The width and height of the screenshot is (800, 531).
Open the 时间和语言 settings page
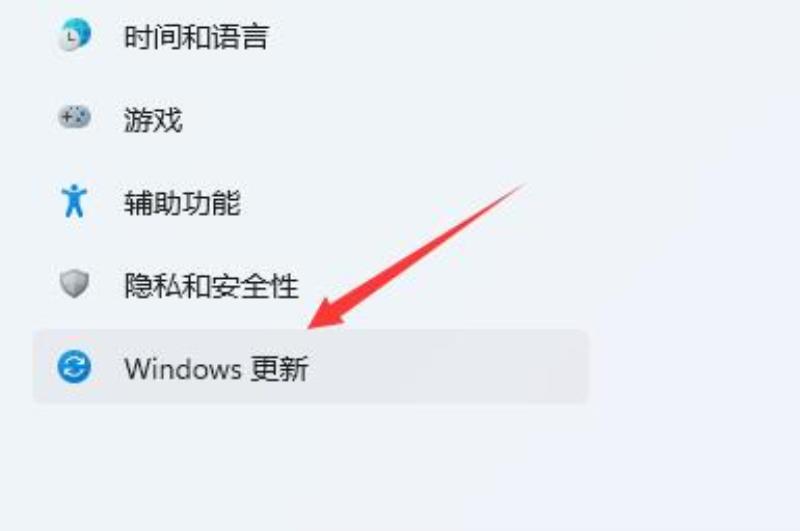[x=311, y=37]
